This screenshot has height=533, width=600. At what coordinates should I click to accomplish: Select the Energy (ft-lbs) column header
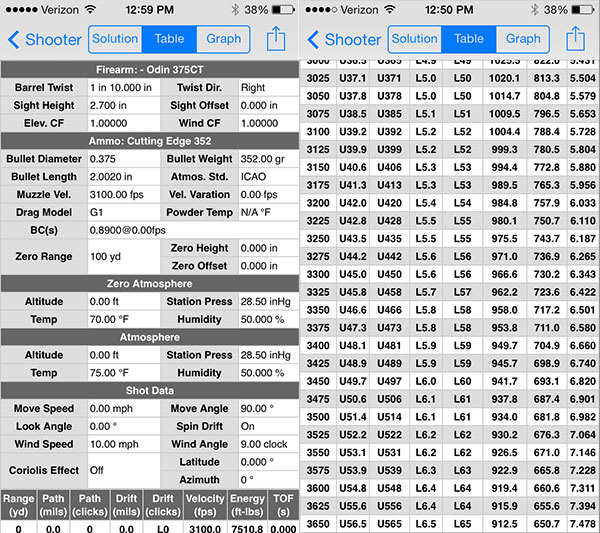pos(247,505)
